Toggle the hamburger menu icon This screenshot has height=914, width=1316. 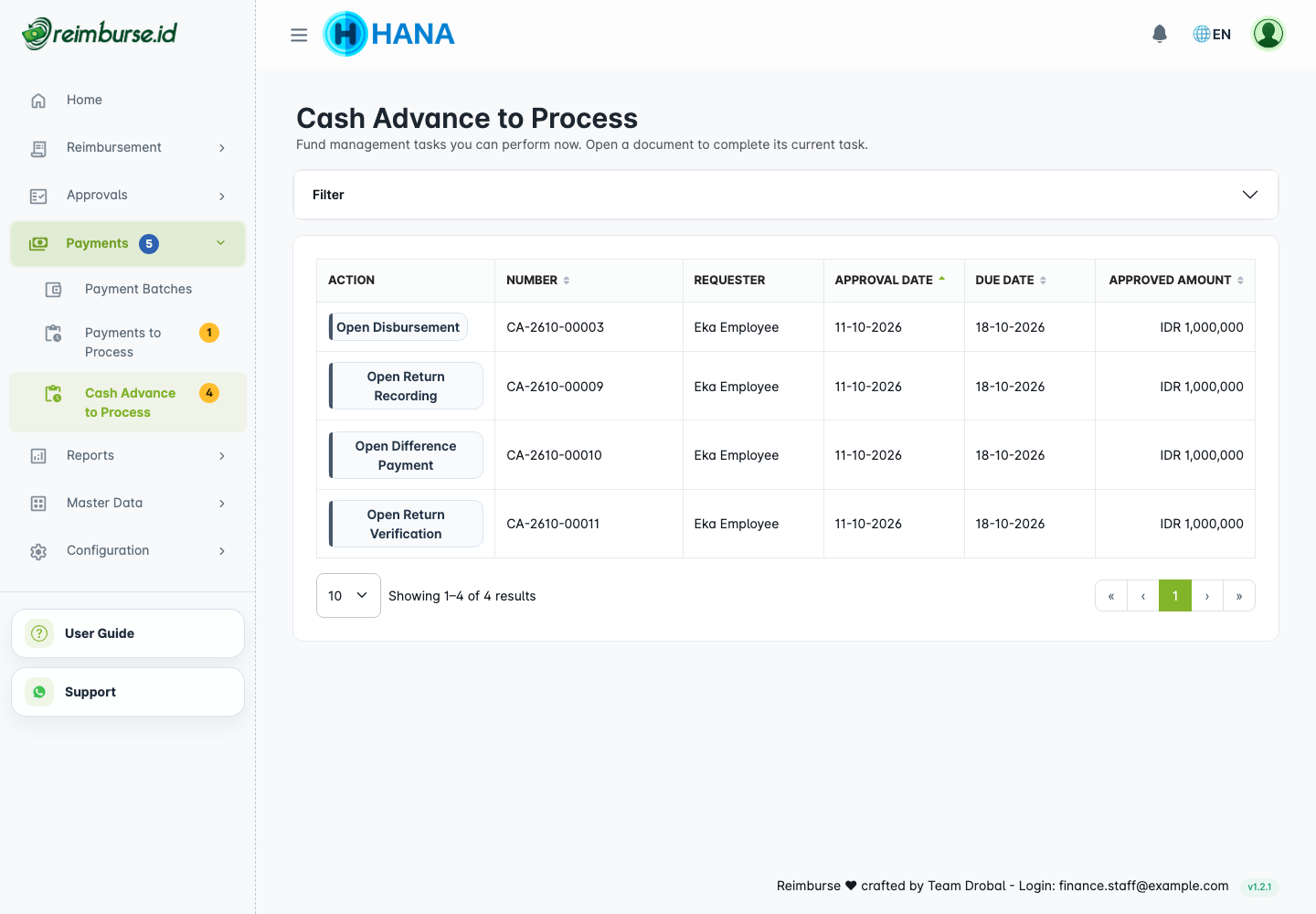point(299,35)
